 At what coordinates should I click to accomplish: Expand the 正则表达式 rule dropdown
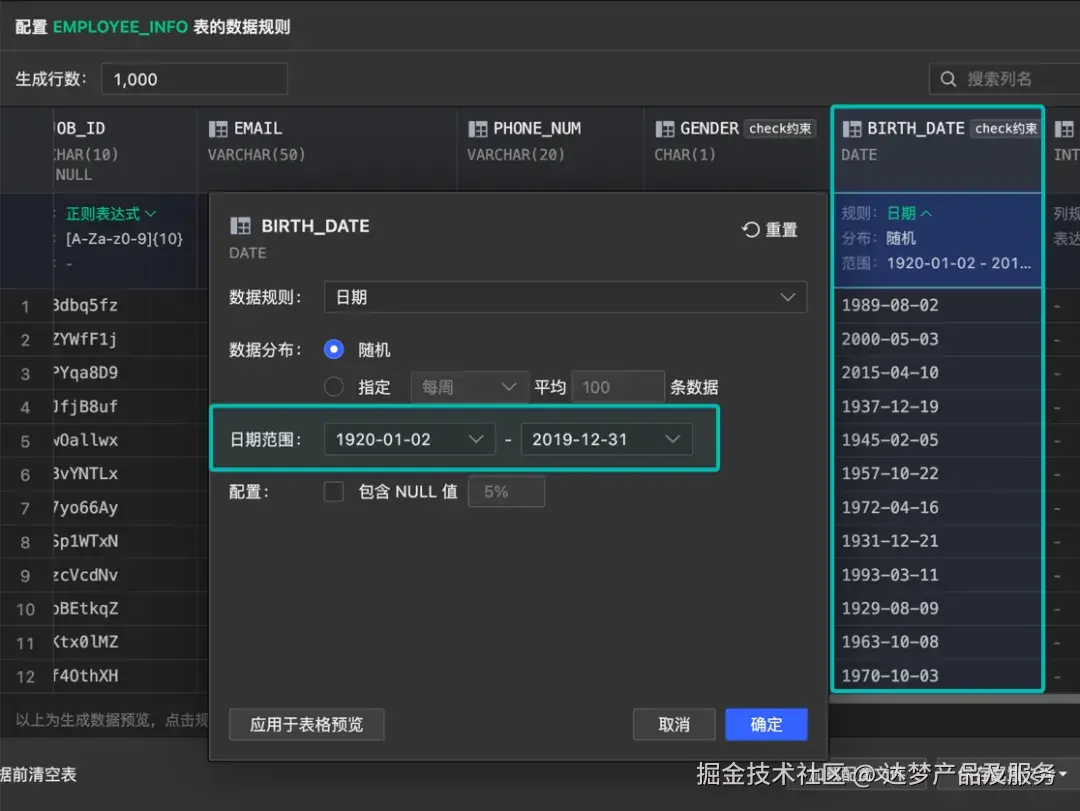pos(111,214)
